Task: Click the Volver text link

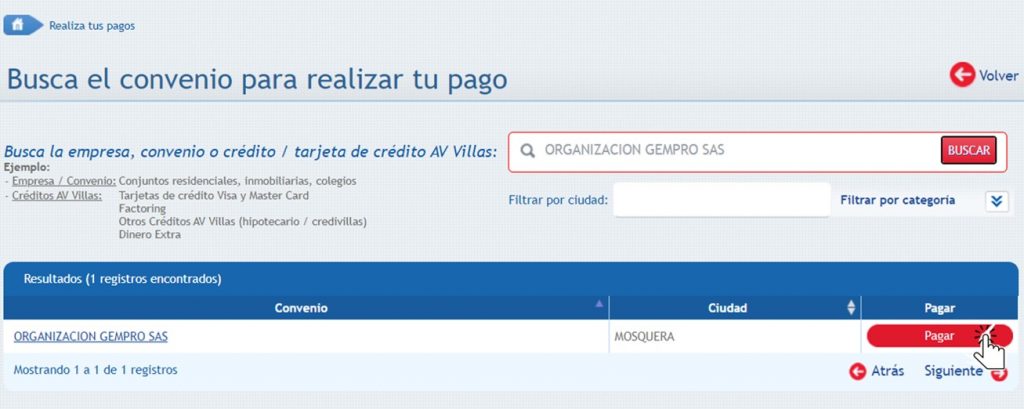Action: (998, 75)
